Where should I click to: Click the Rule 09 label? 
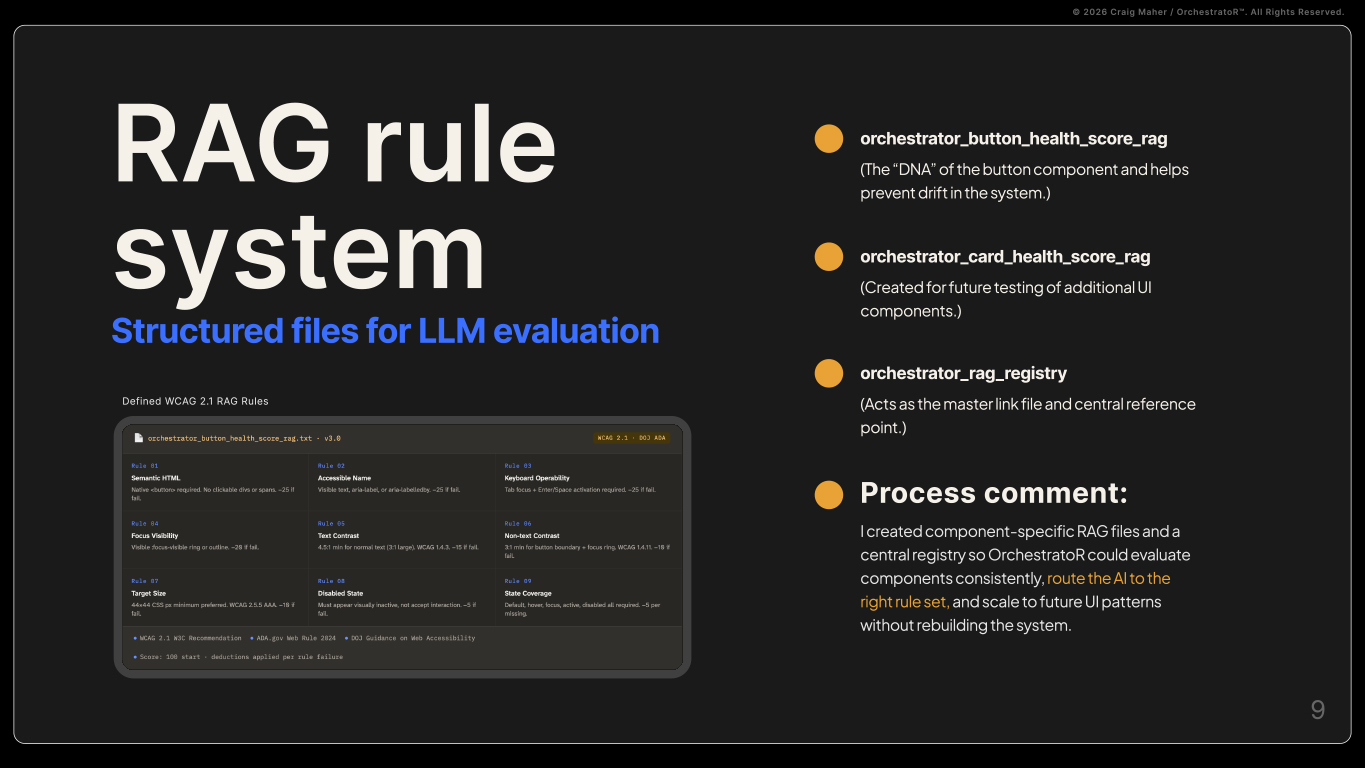[x=518, y=581]
